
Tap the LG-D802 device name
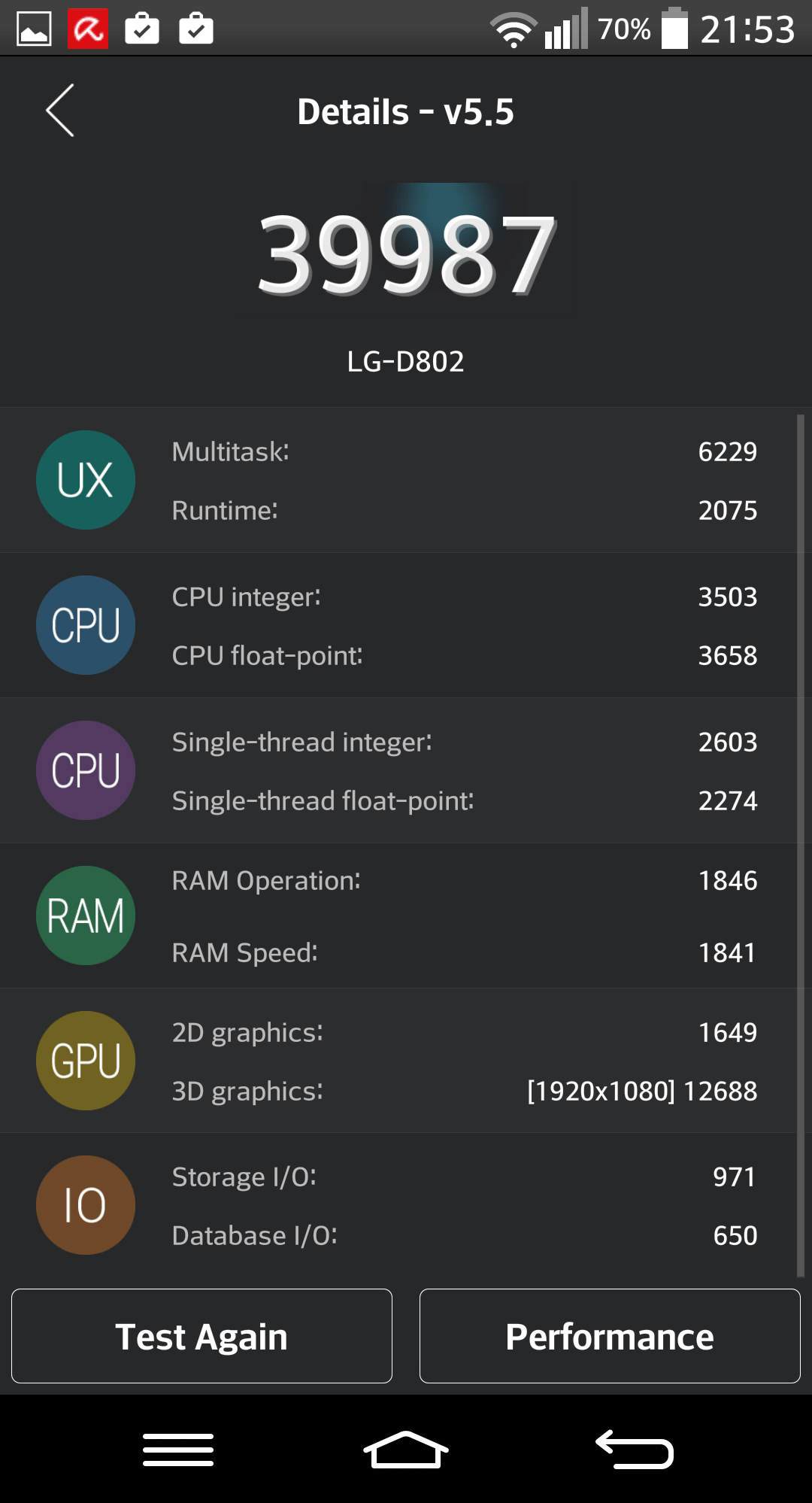406,362
